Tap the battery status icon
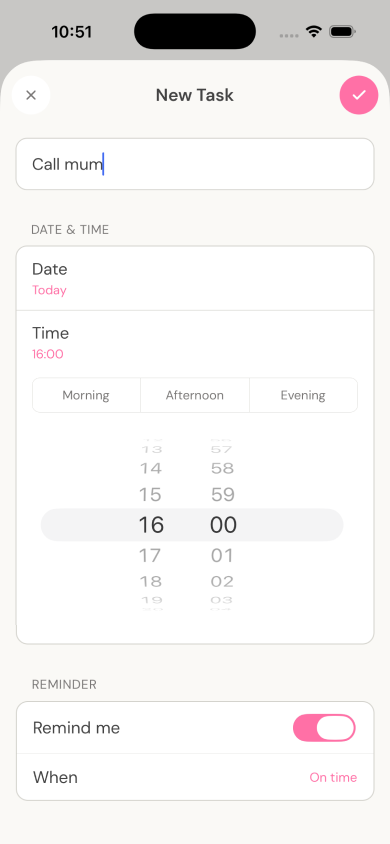The image size is (390, 844). click(341, 32)
